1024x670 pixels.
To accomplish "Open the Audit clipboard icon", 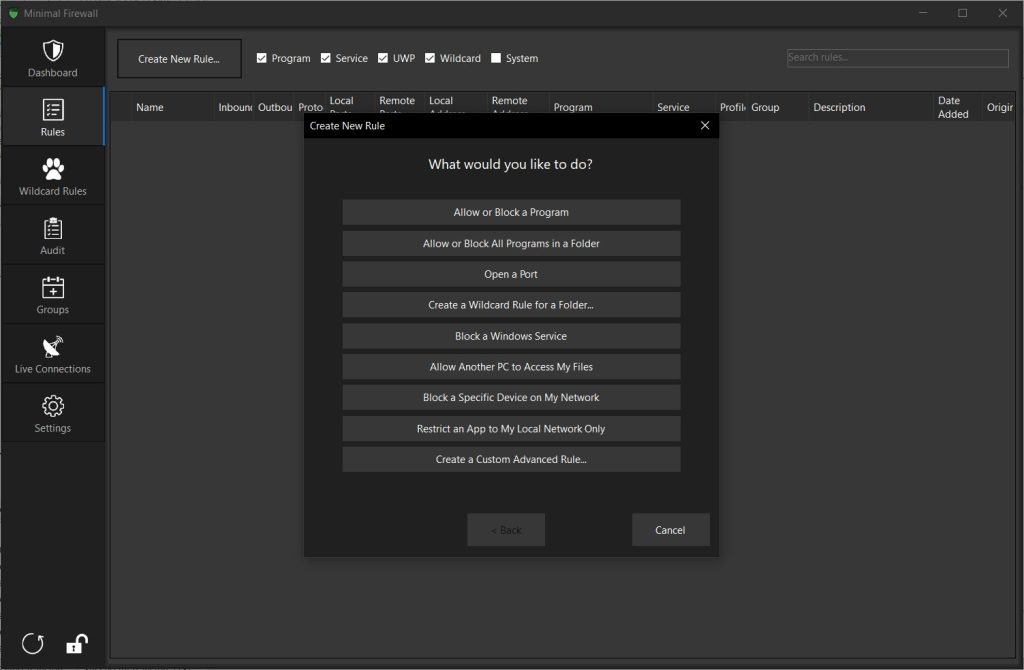I will [53, 229].
